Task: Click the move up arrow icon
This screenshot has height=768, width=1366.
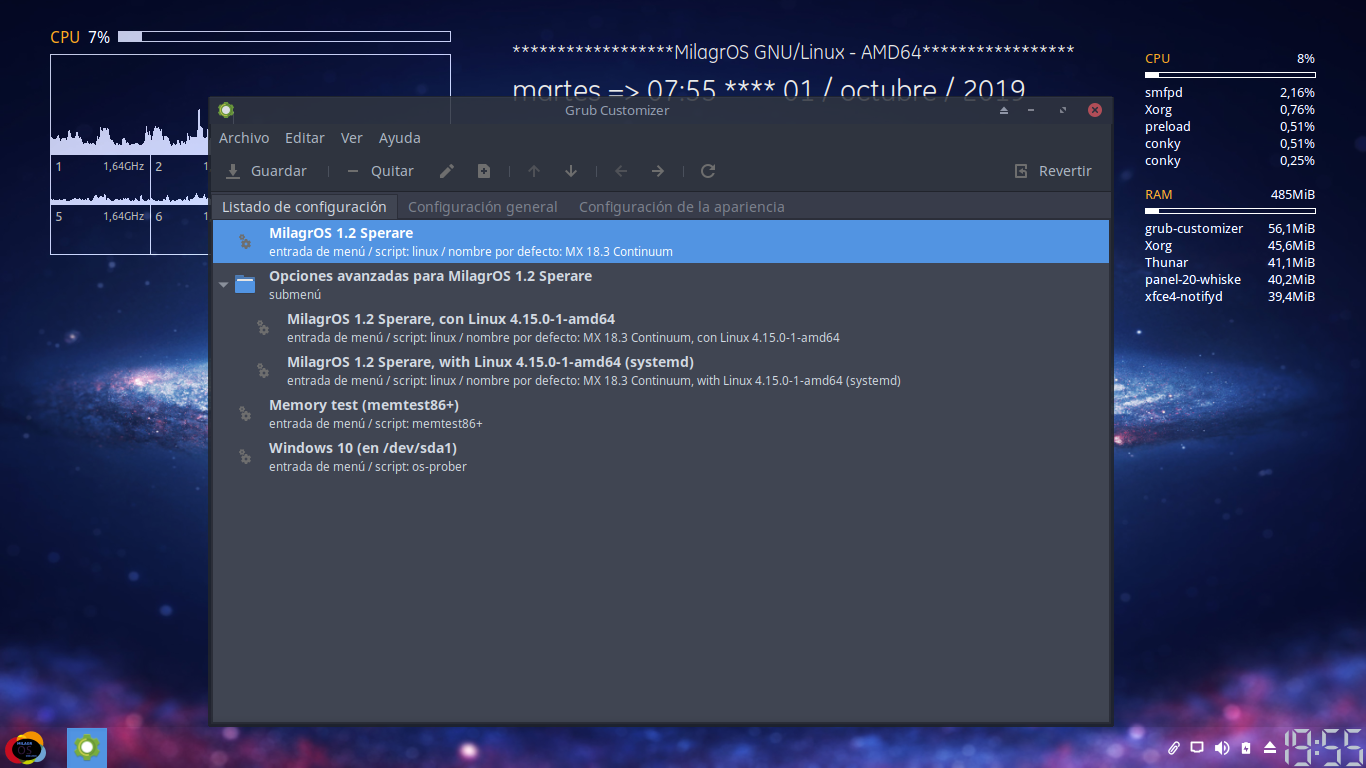Action: [534, 171]
